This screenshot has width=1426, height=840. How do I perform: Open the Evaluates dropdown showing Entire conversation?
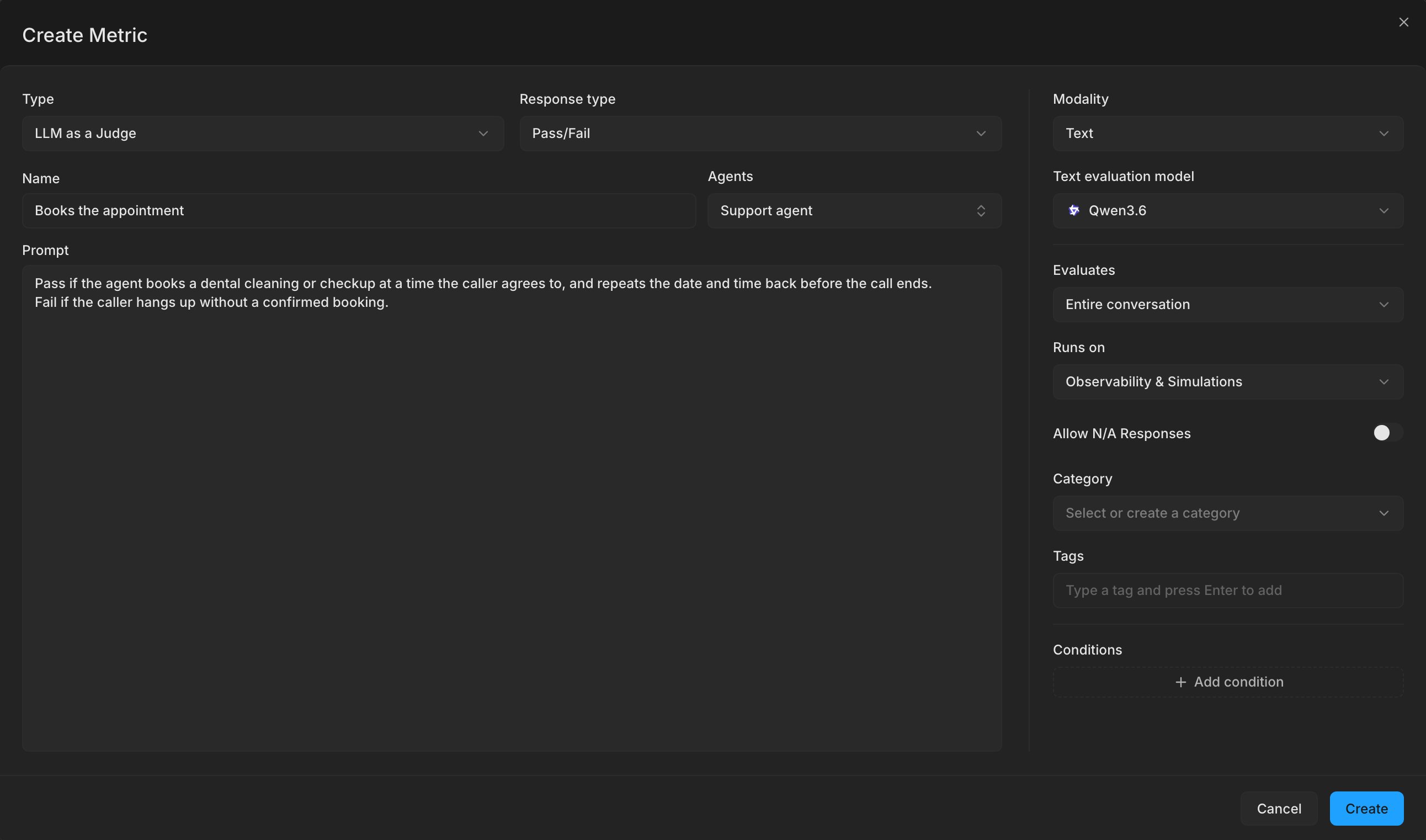[x=1228, y=305]
